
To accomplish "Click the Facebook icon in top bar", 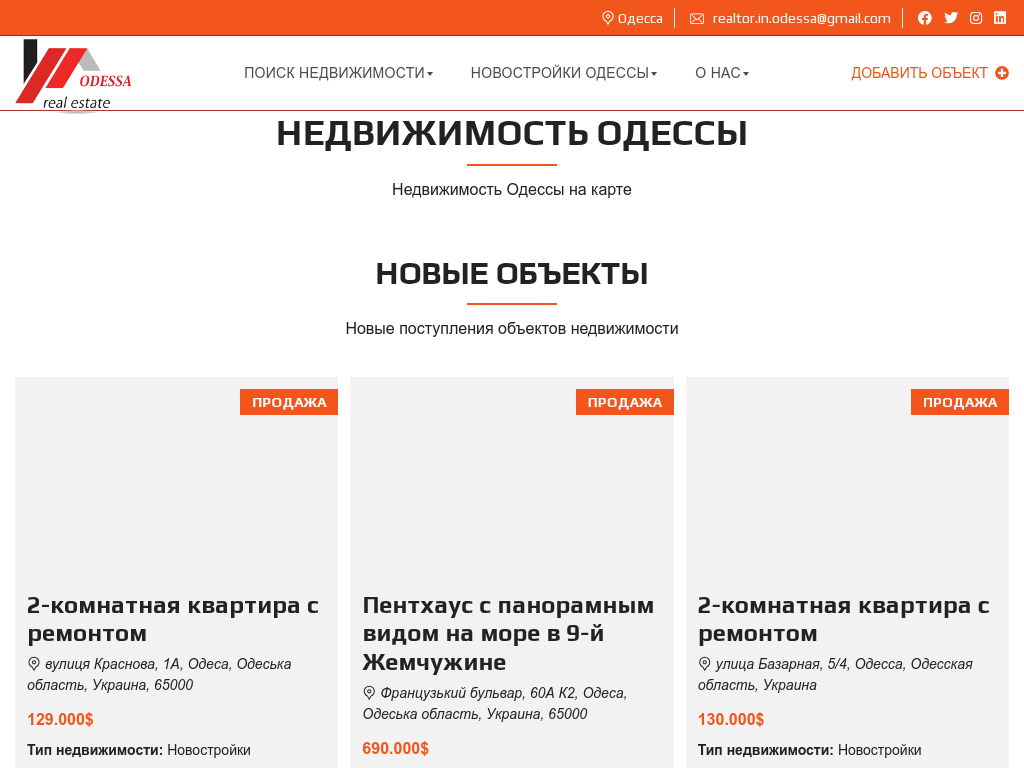I will click(925, 18).
